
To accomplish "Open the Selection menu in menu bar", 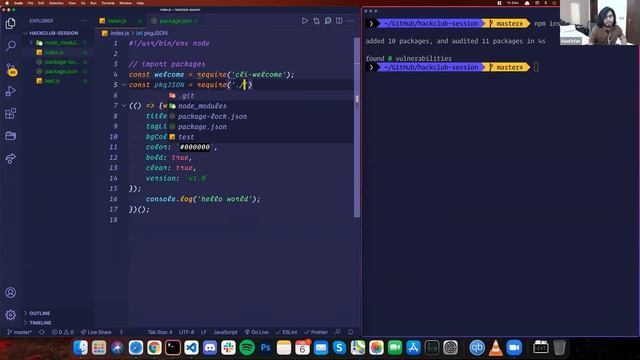I will pyautogui.click(x=56, y=3).
